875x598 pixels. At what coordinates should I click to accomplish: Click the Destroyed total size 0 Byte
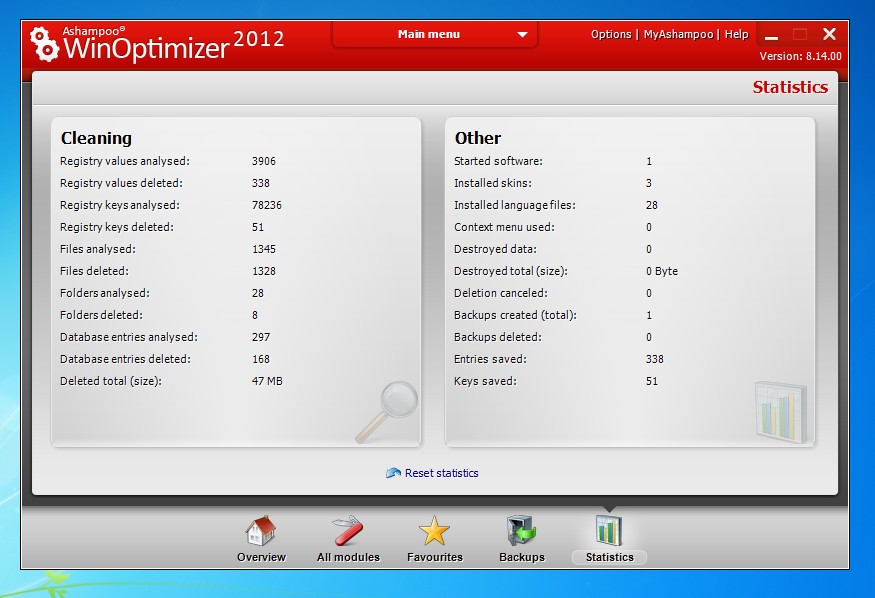tap(662, 271)
